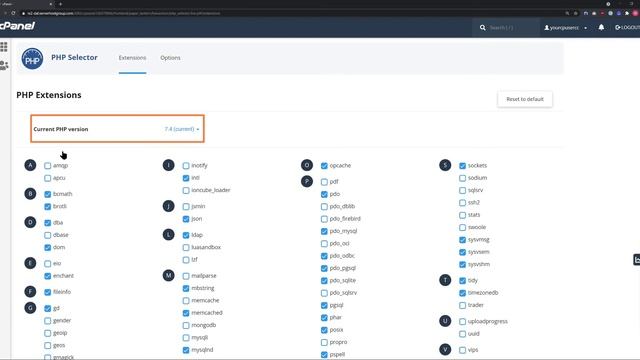Open the notifications bell
Screen dimensions: 640x360
[601, 27]
